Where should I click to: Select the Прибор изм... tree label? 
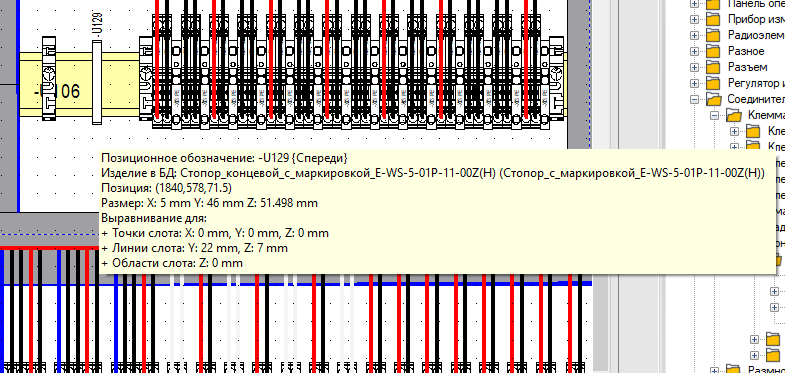(756, 20)
